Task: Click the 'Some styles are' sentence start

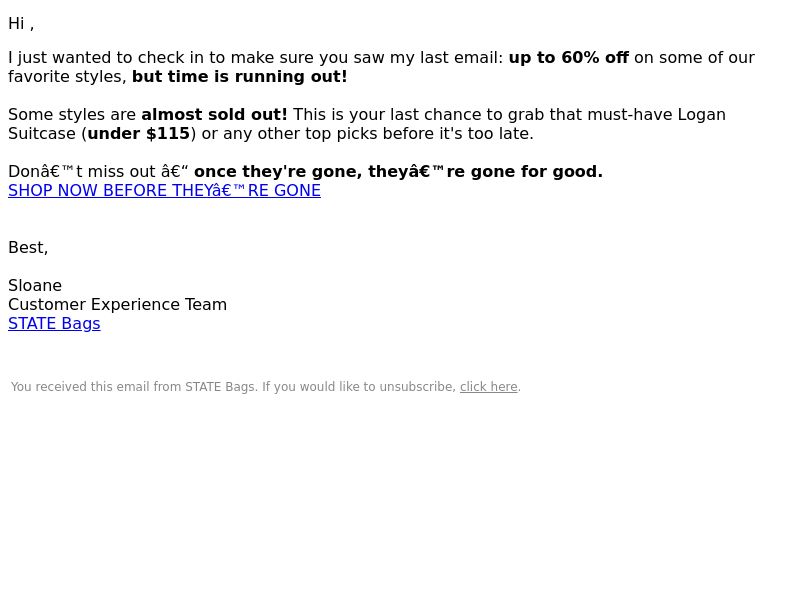Action: tap(72, 115)
